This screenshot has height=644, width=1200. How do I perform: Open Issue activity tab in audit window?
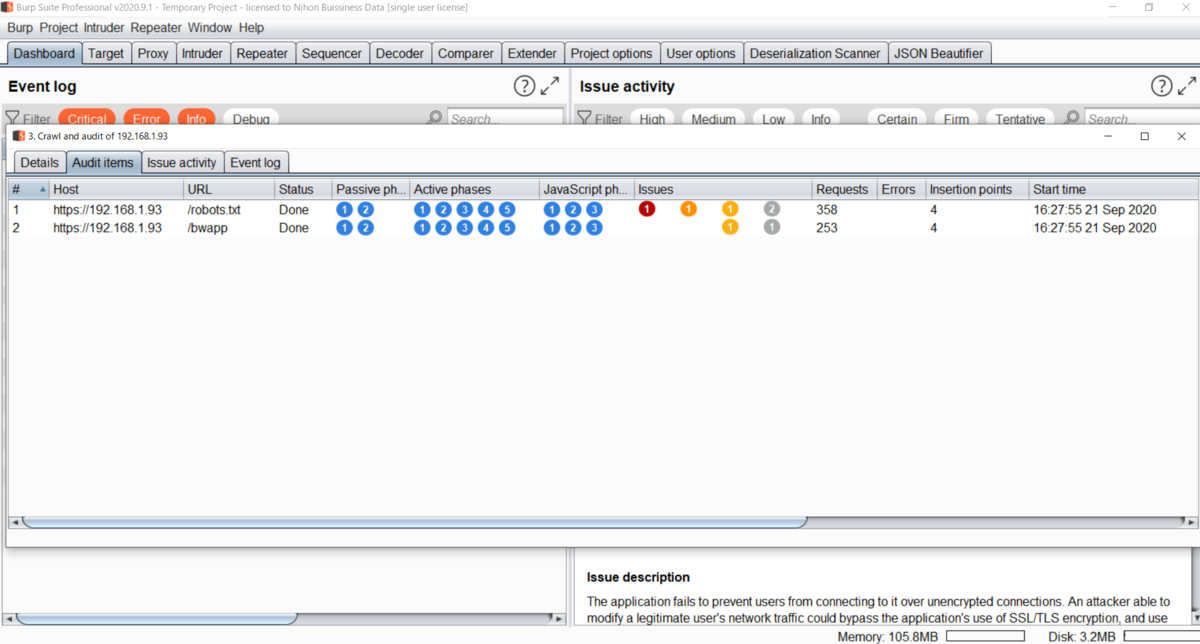coord(182,162)
